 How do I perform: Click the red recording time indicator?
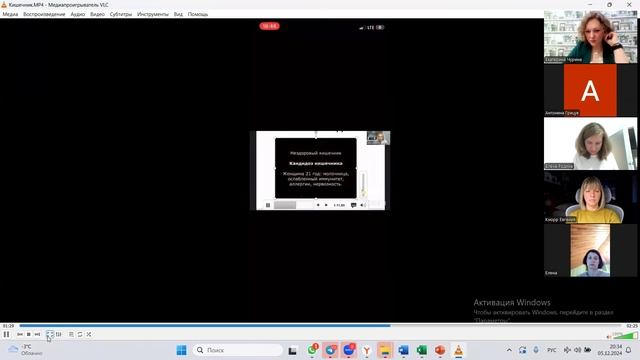point(269,26)
